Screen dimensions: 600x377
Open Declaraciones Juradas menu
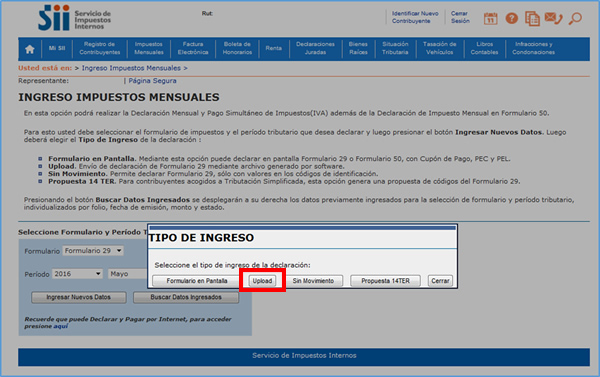315,48
